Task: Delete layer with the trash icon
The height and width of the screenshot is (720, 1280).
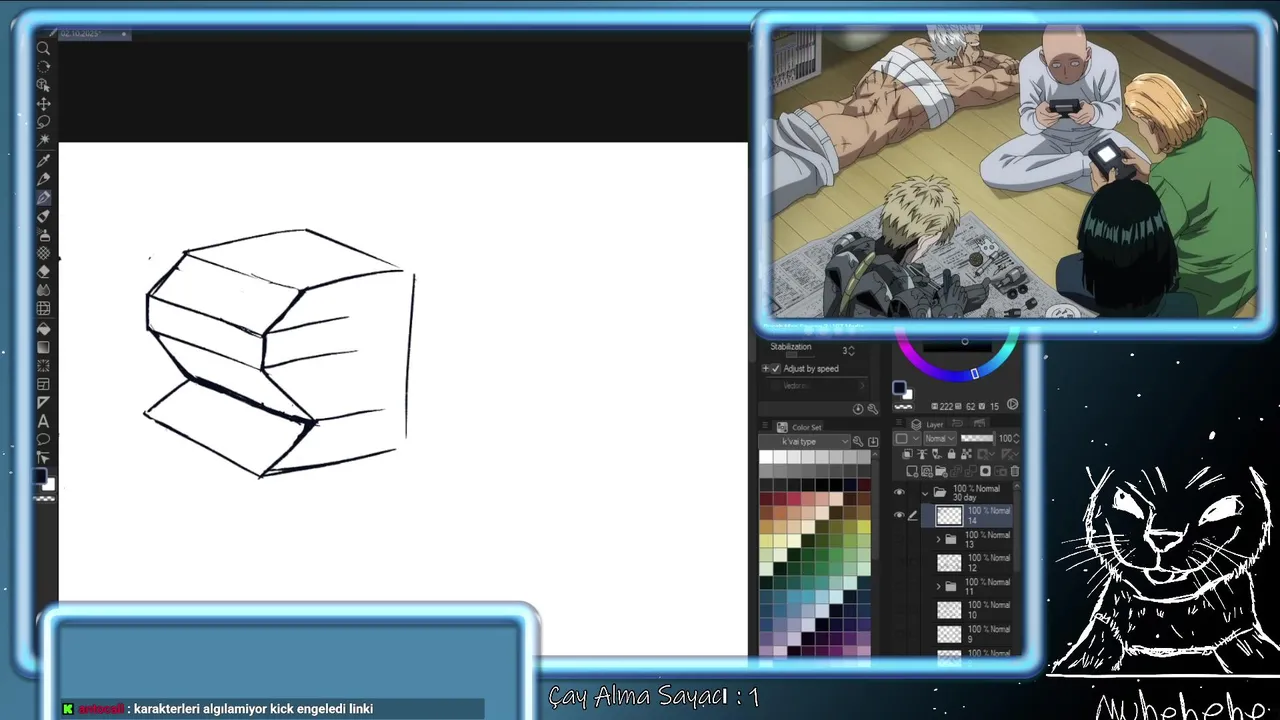Action: tap(1015, 471)
